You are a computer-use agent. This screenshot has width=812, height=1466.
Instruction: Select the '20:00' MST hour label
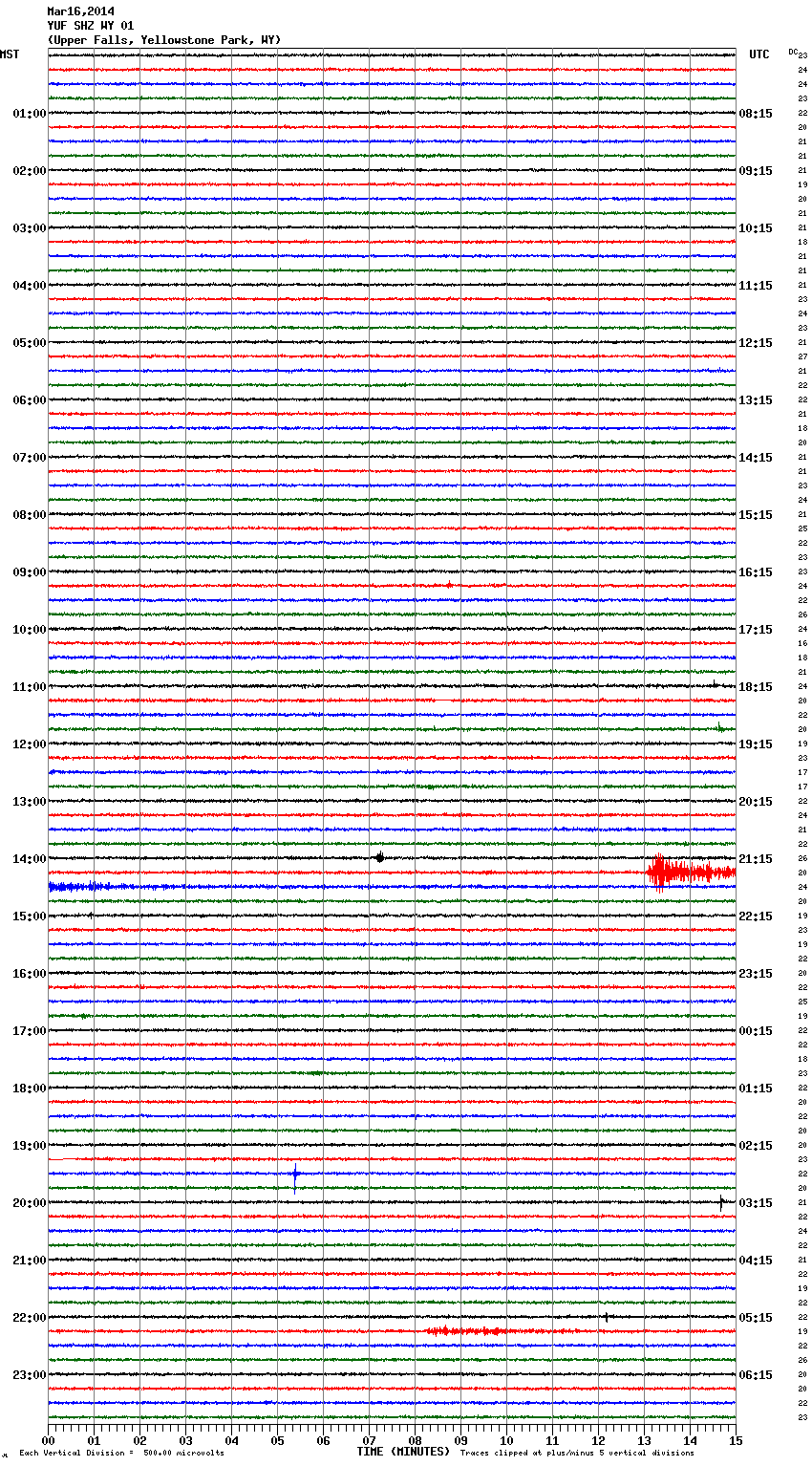(x=30, y=1203)
